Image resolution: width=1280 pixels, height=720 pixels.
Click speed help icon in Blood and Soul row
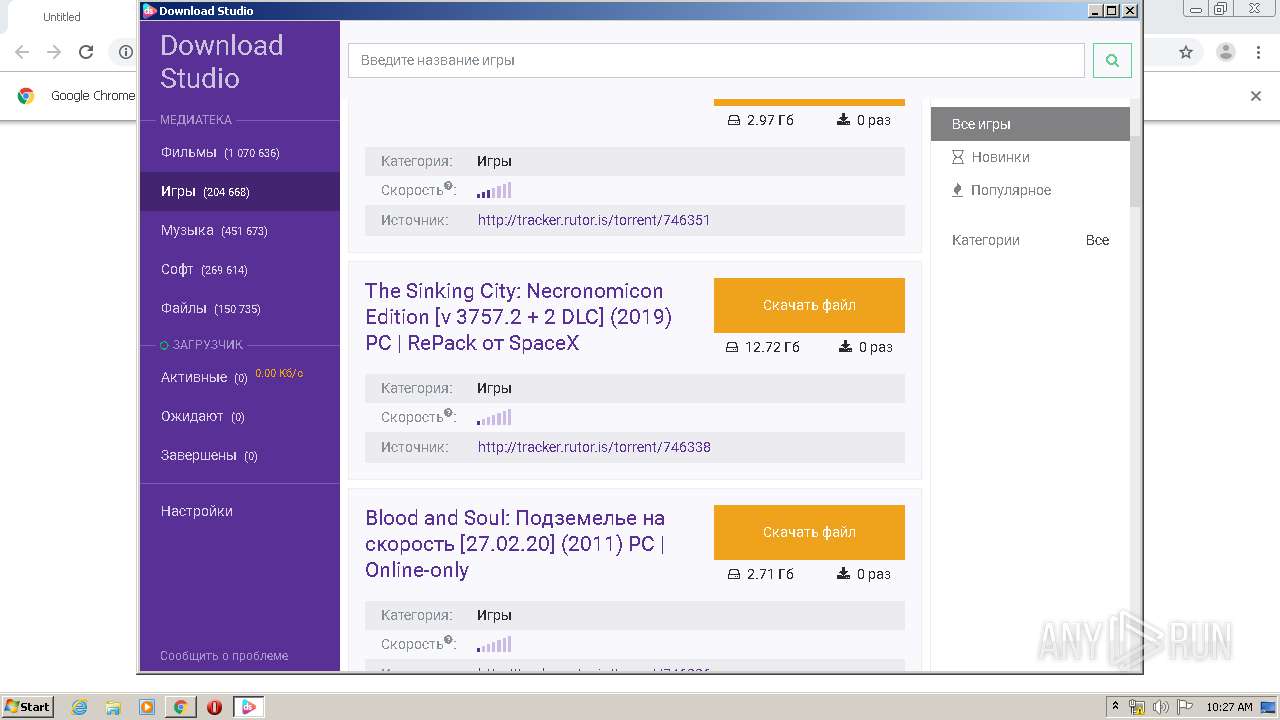coord(449,640)
